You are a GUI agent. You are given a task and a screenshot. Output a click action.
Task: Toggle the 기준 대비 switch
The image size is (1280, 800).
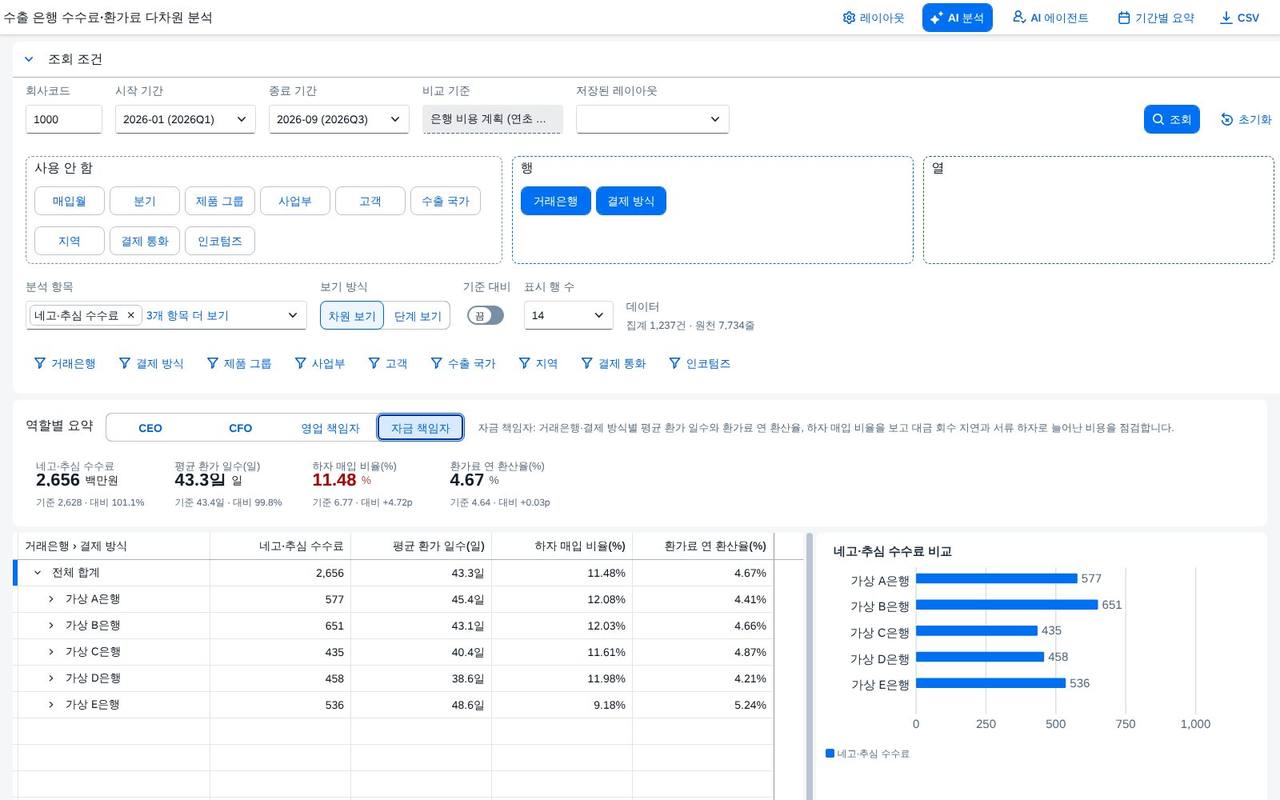pos(486,316)
